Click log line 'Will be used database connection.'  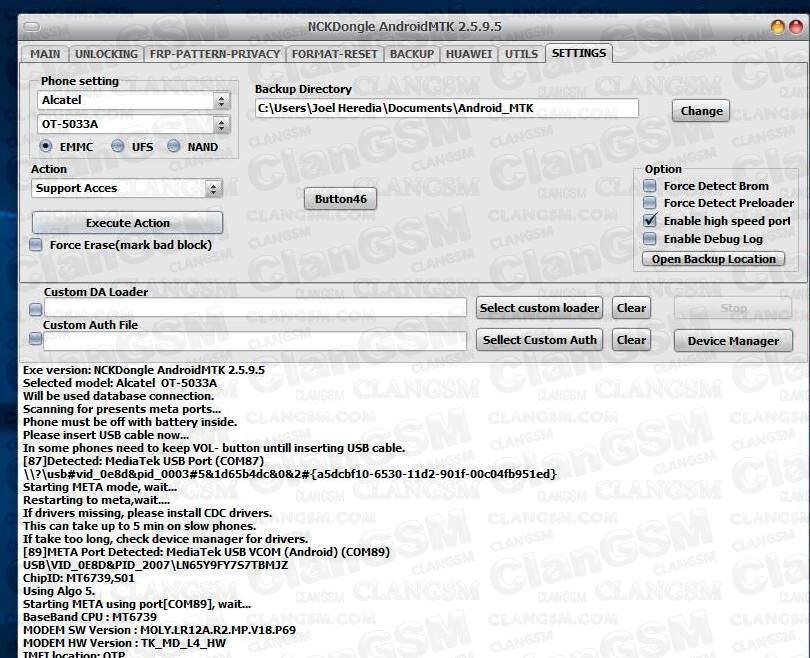[x=118, y=396]
